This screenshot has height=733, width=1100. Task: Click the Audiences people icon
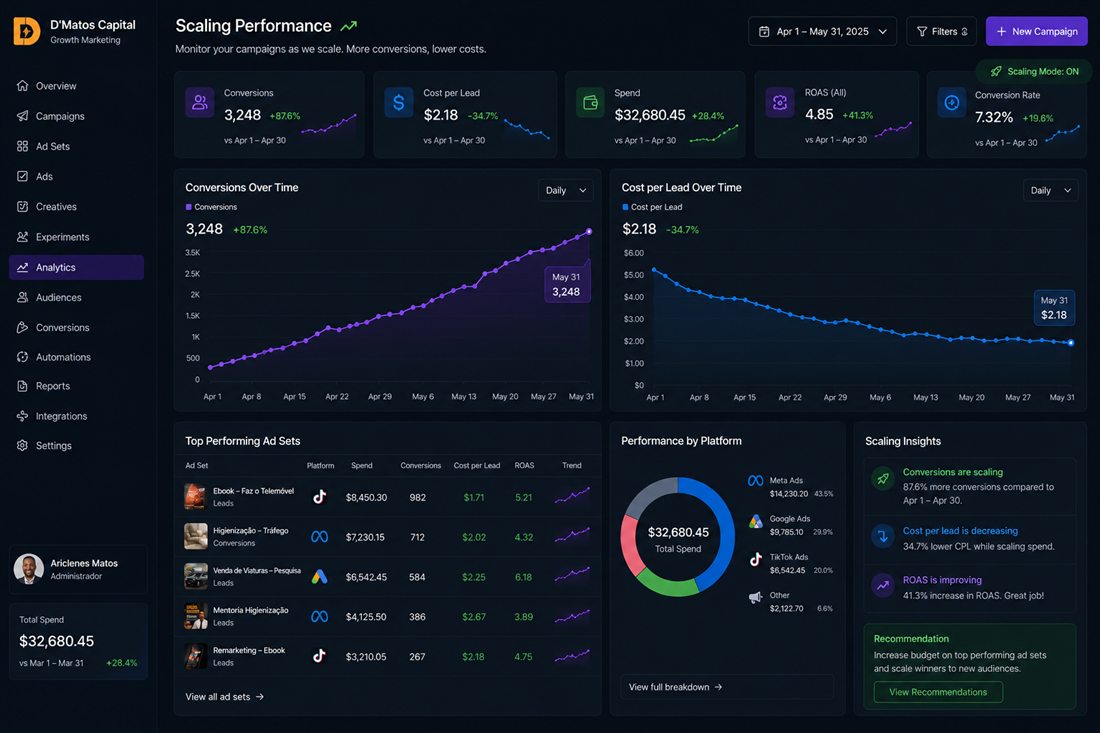click(x=22, y=297)
